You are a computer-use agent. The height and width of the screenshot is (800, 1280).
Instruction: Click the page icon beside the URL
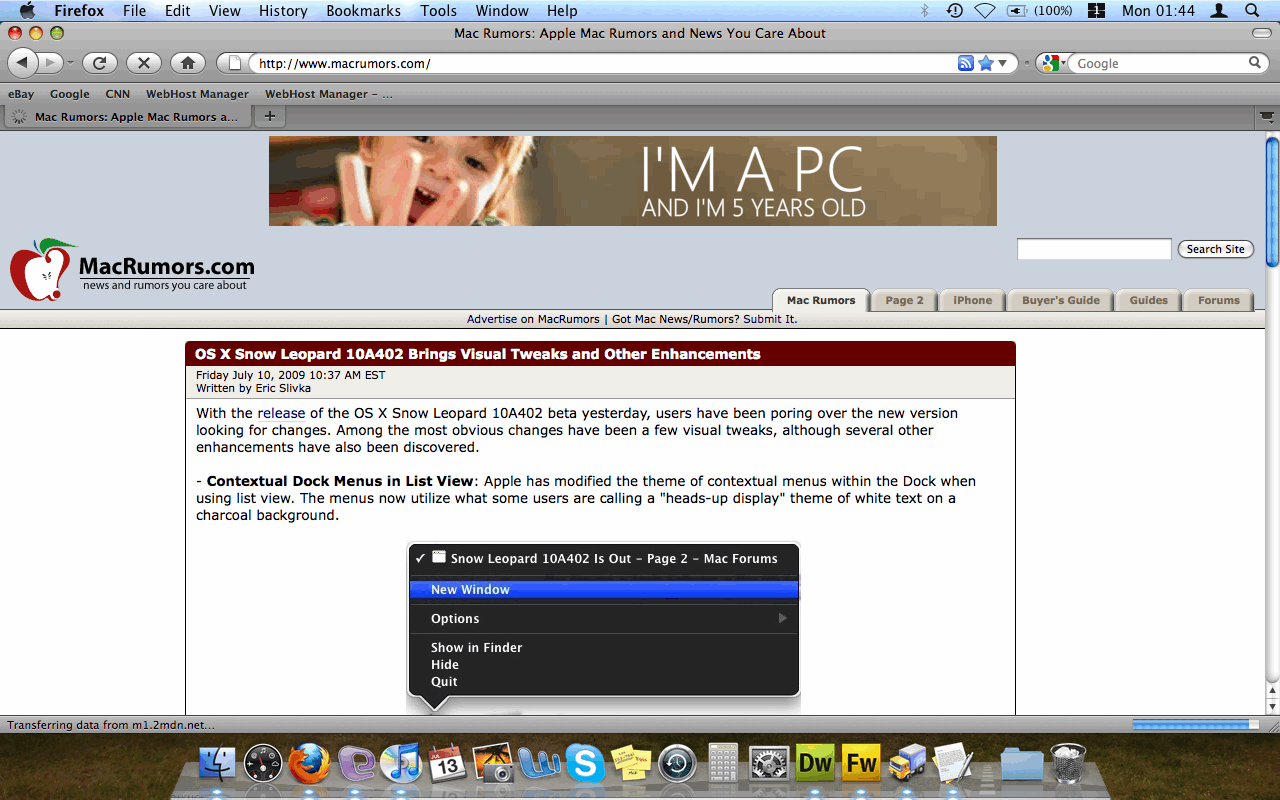coord(235,63)
